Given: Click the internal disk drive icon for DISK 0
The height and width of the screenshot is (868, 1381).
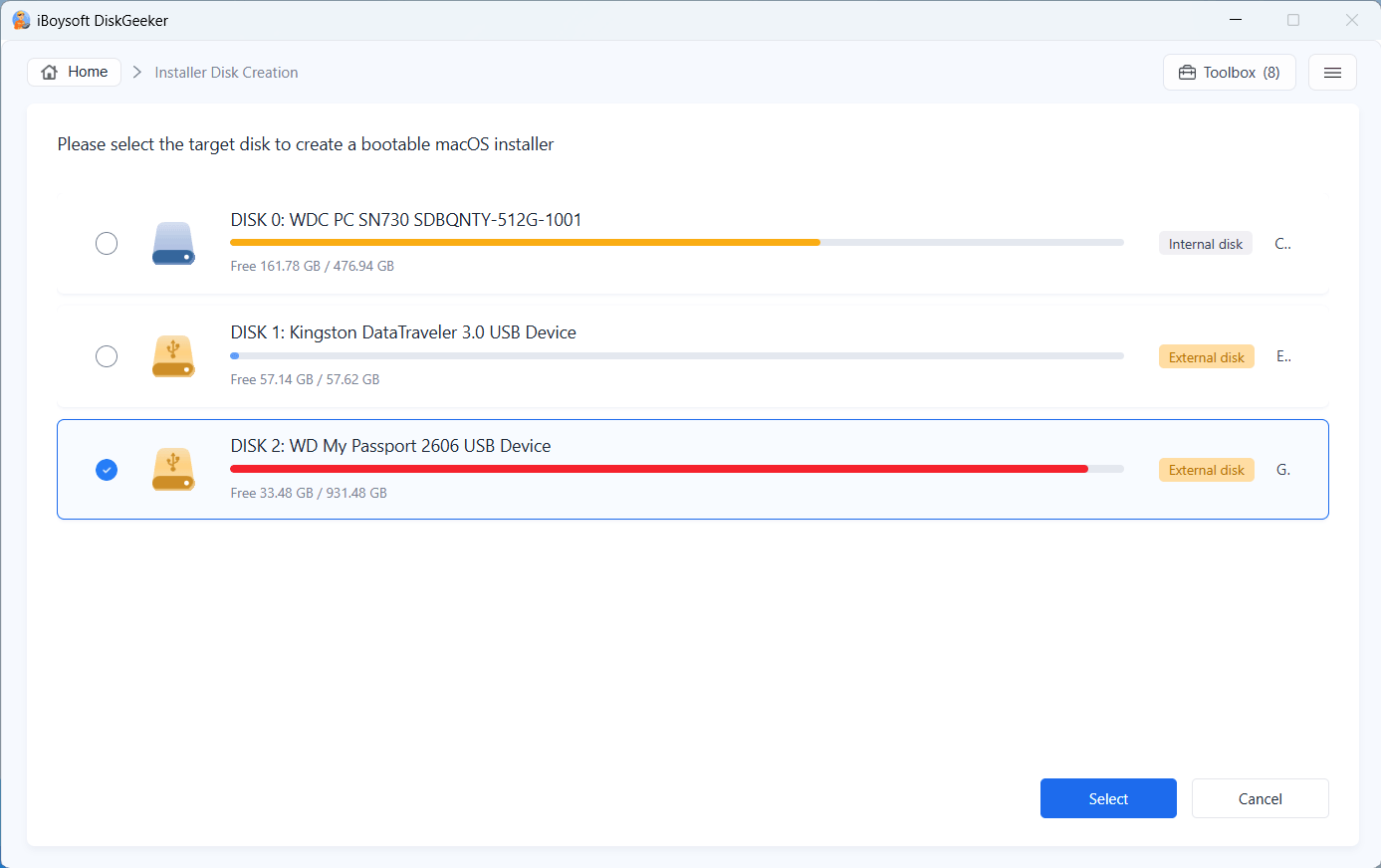Looking at the screenshot, I should [x=173, y=243].
